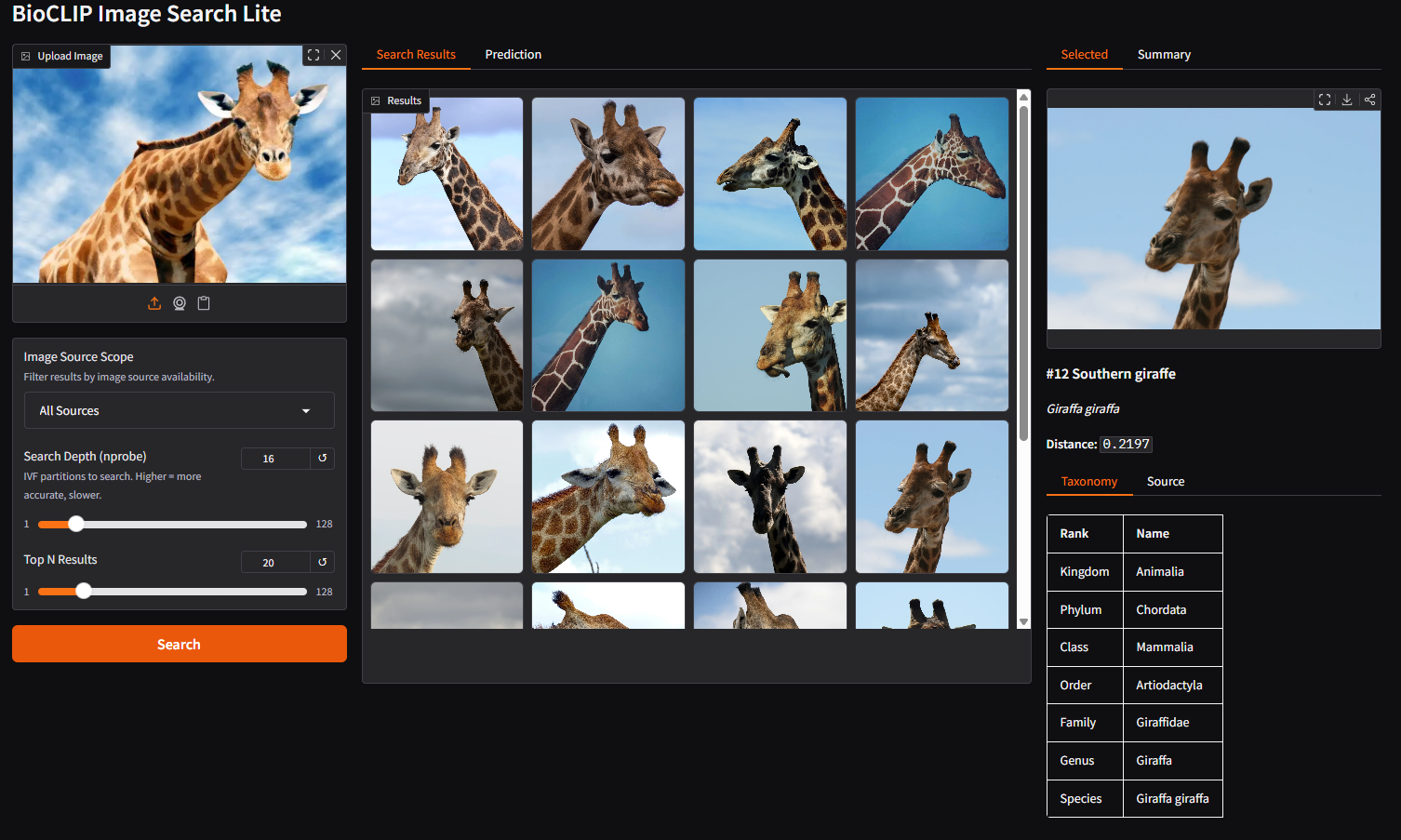Adjust the Search Depth slider
Image resolution: width=1401 pixels, height=840 pixels.
(x=76, y=524)
